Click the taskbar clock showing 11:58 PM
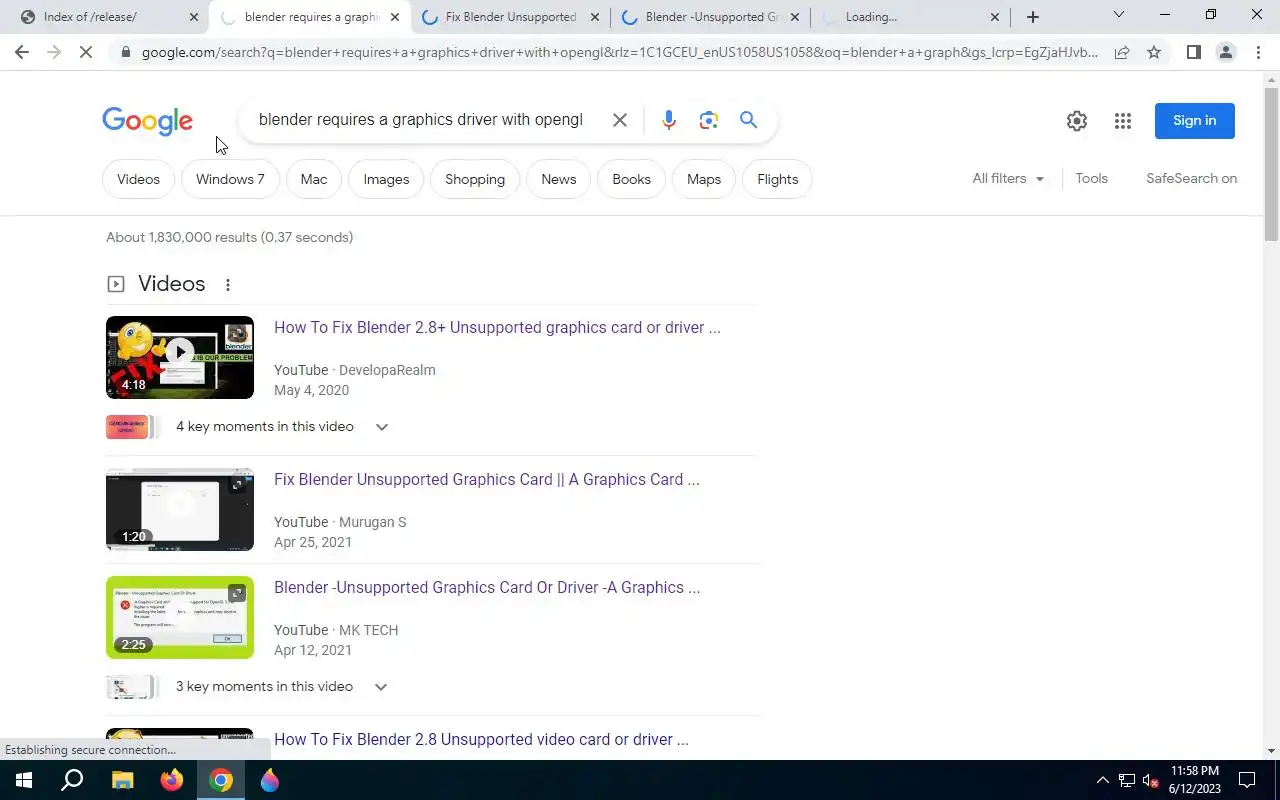Image resolution: width=1280 pixels, height=800 pixels. (1195, 780)
